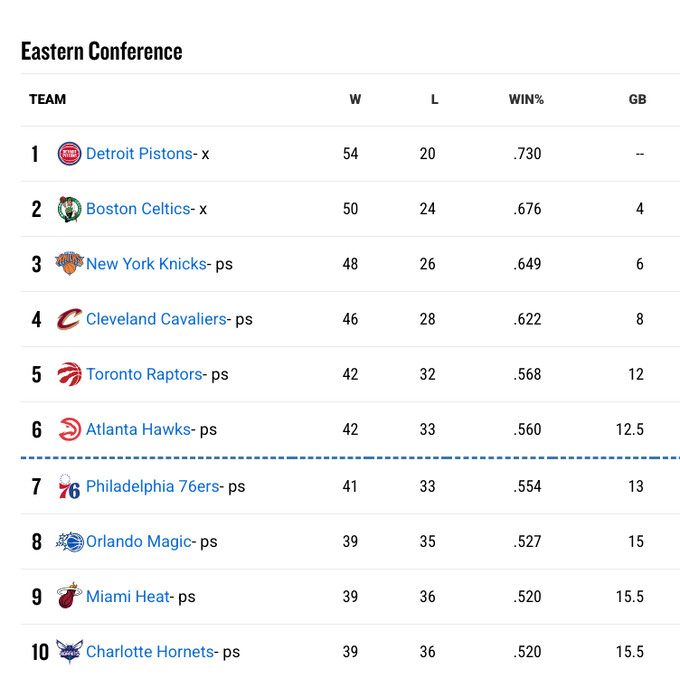680x678 pixels.
Task: Click the Toronto Raptors logo icon
Action: pyautogui.click(x=69, y=374)
